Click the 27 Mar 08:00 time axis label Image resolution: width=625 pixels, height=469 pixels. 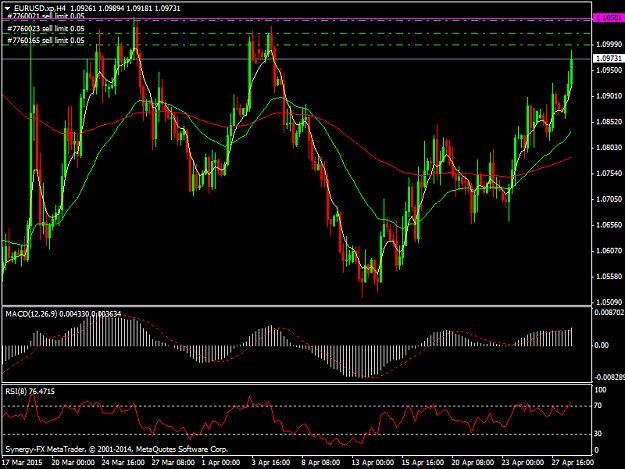[x=173, y=463]
